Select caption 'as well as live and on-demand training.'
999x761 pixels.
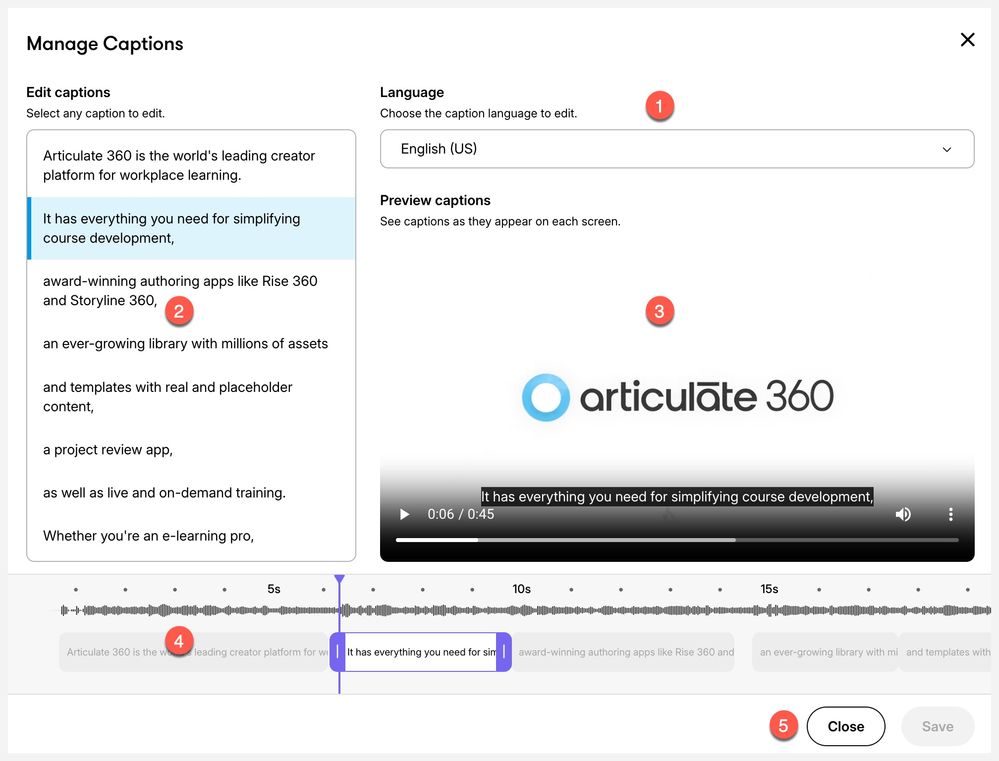191,493
